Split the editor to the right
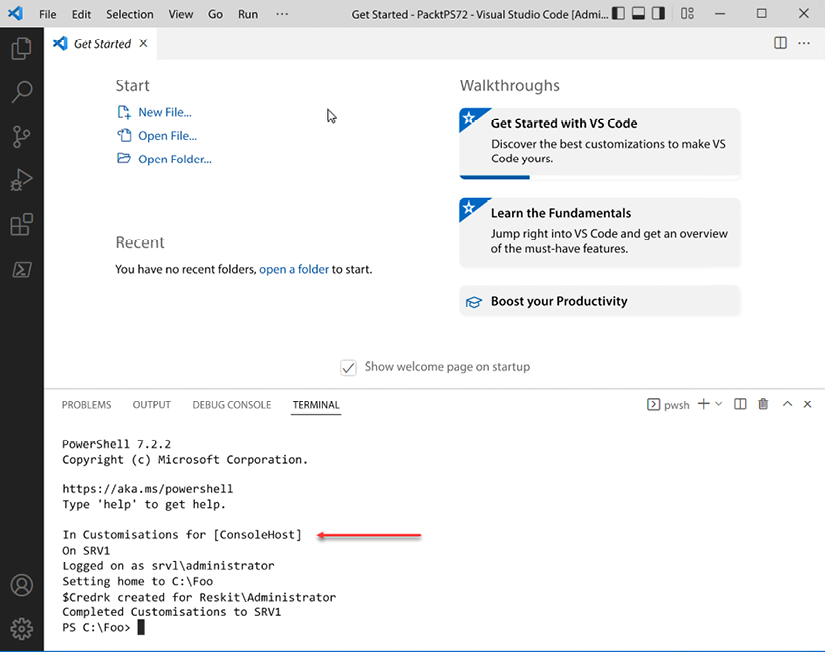This screenshot has width=825, height=652. point(780,43)
